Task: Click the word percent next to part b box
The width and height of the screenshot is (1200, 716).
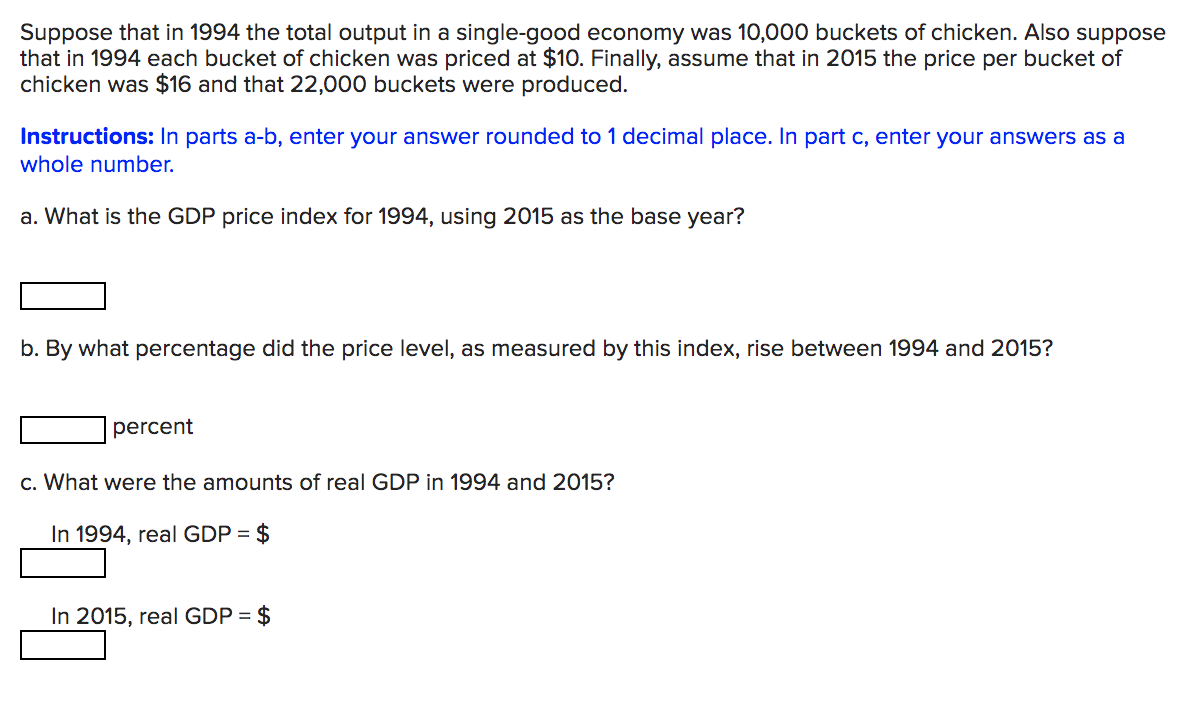Action: 153,427
